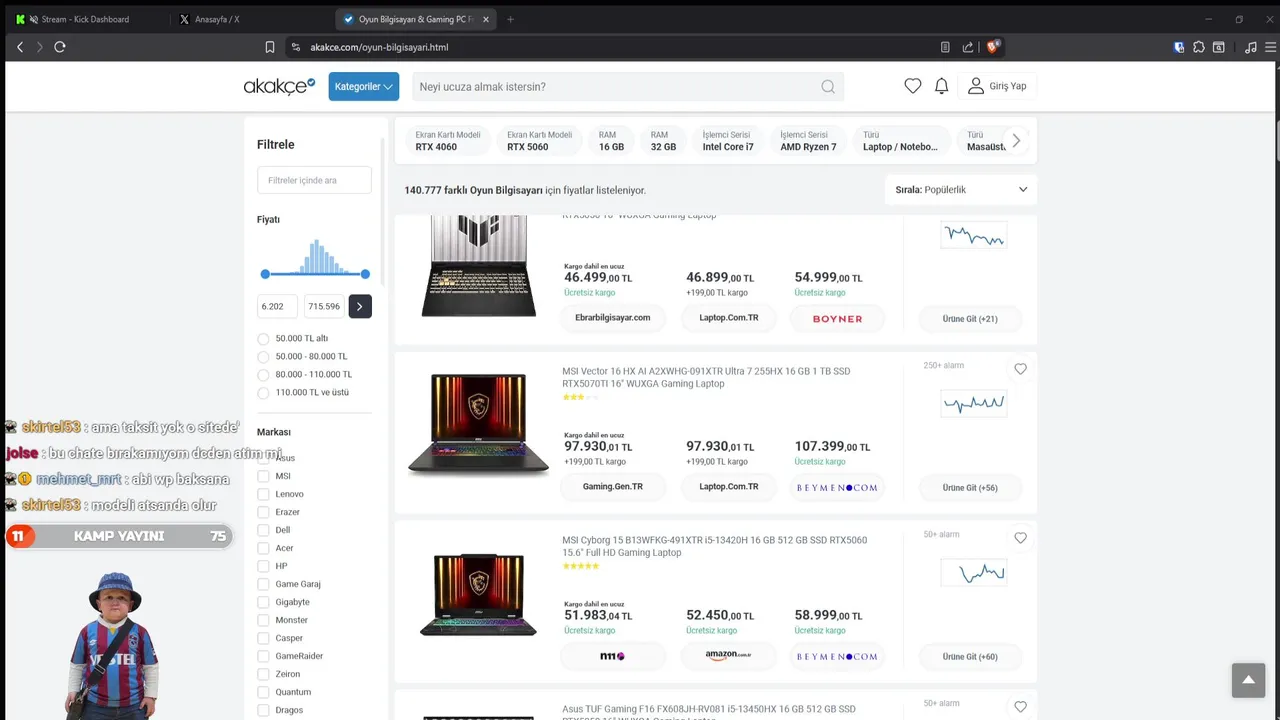Screen dimensions: 1280x720
Task: Check the Dell brand checkbox
Action: point(263,530)
